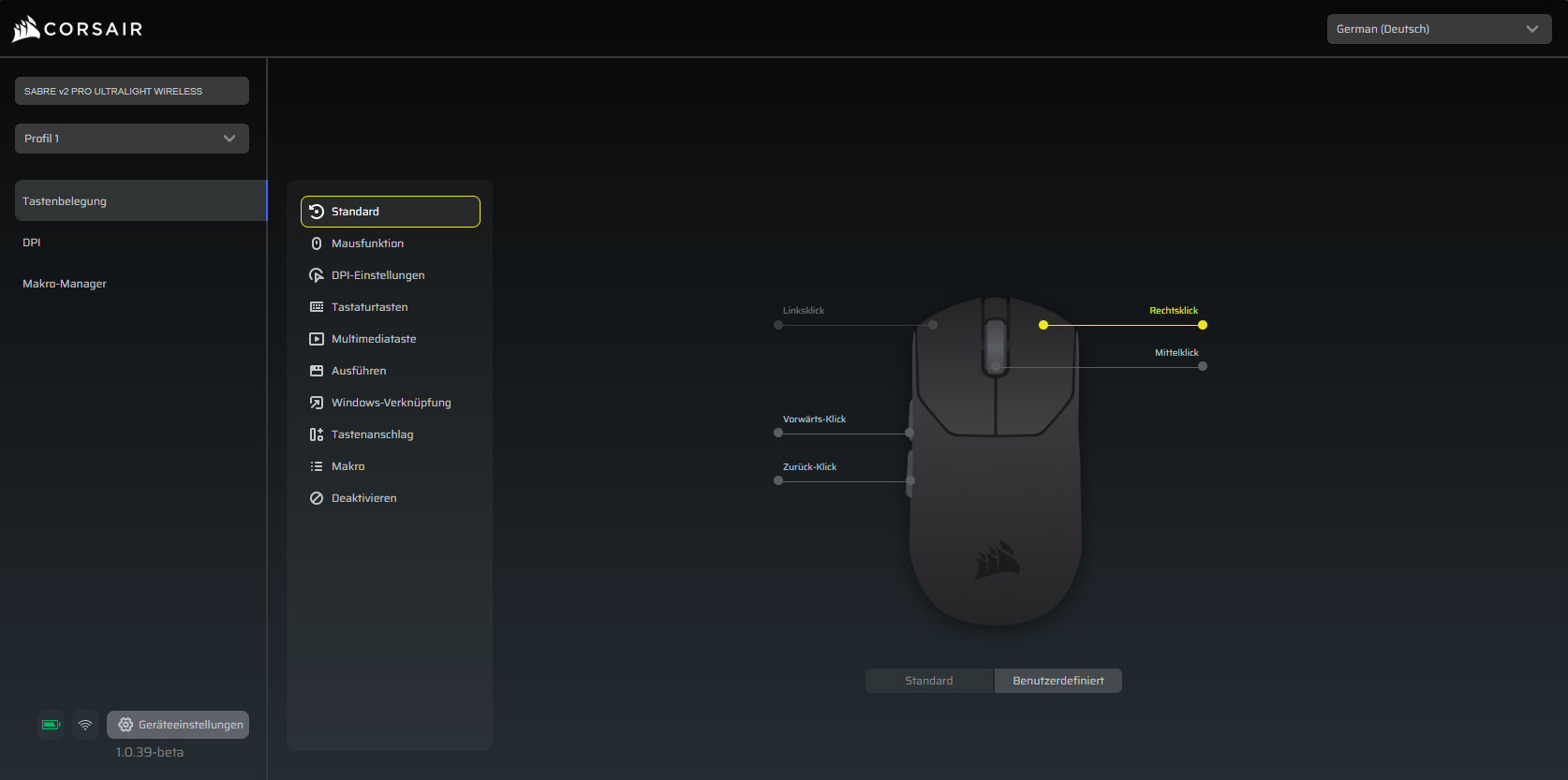The height and width of the screenshot is (780, 1568).
Task: Choose the Makro option in function list
Action: point(348,466)
